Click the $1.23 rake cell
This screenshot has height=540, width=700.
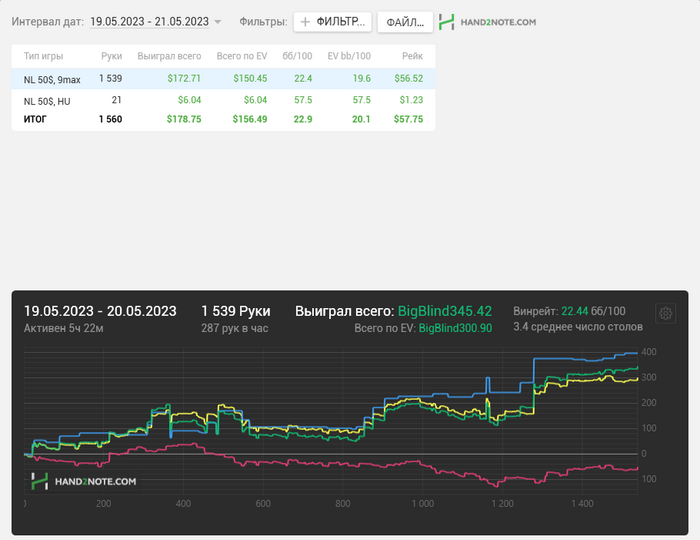coord(411,100)
